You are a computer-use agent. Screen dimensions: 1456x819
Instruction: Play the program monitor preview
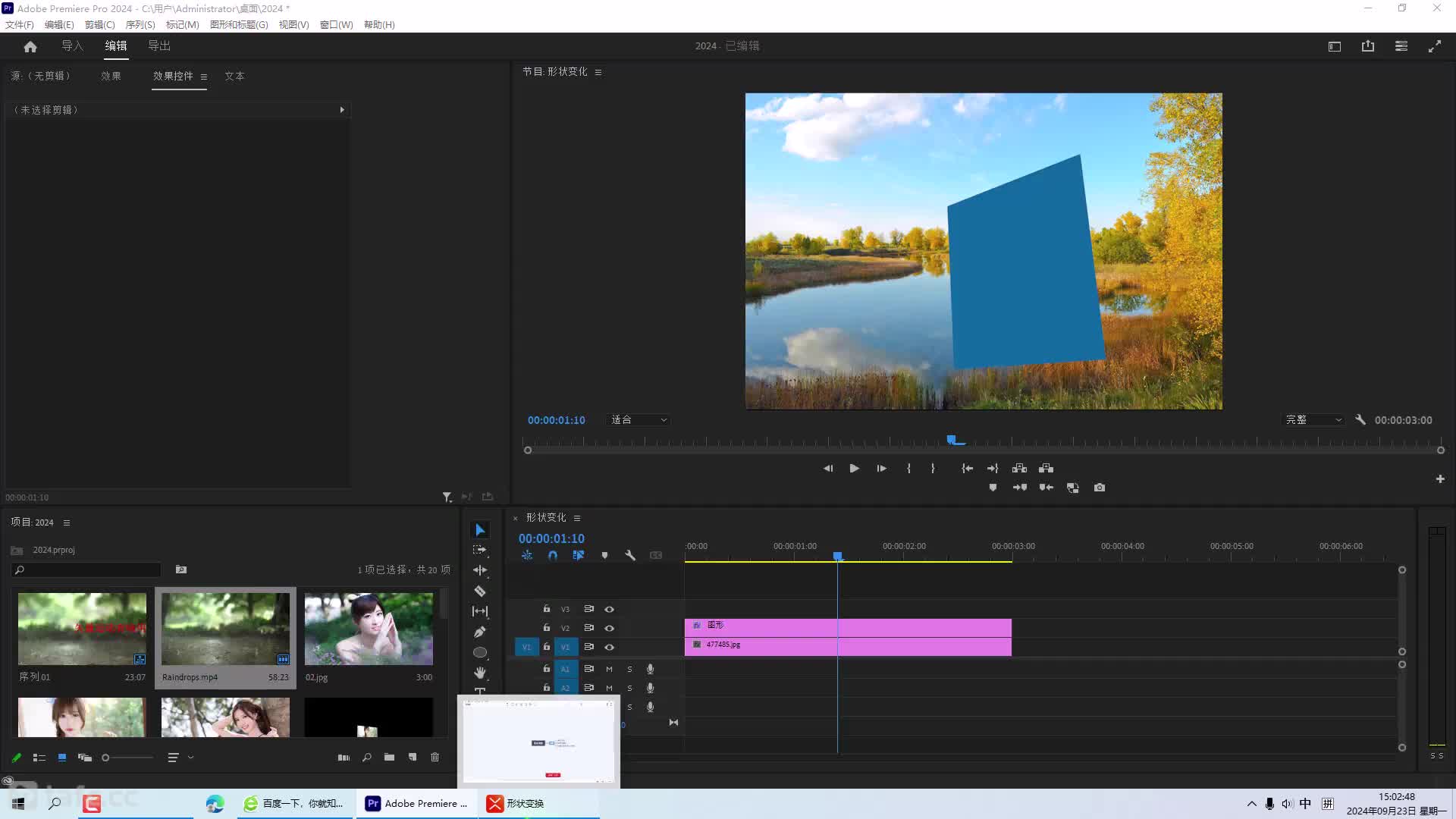pyautogui.click(x=855, y=469)
